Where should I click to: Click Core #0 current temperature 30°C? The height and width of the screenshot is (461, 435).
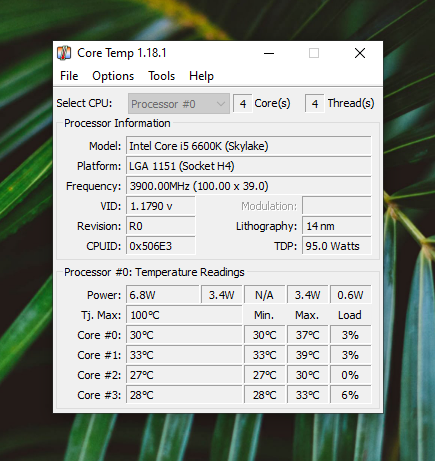[x=184, y=335]
